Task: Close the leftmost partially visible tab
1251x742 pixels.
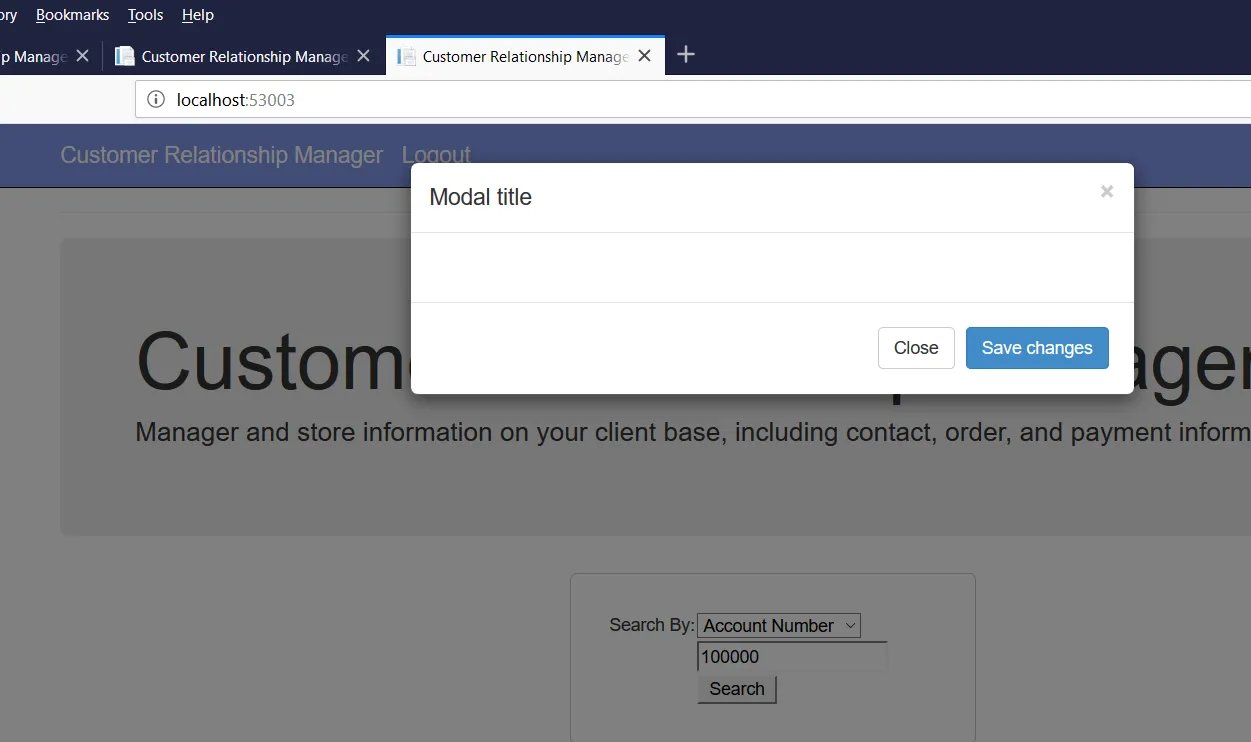Action: point(83,56)
